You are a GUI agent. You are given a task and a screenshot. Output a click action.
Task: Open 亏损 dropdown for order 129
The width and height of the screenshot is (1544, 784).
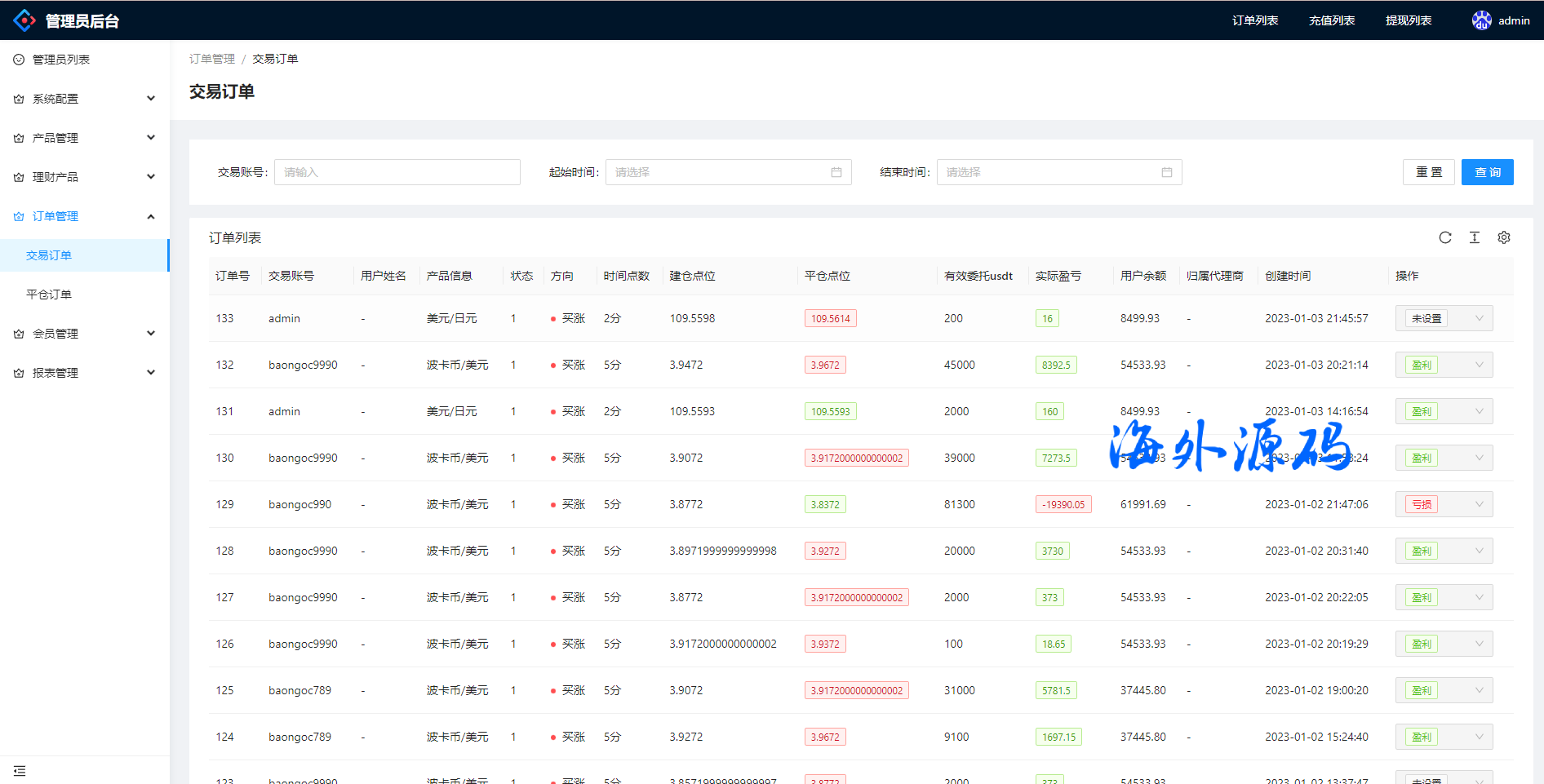click(x=1444, y=504)
